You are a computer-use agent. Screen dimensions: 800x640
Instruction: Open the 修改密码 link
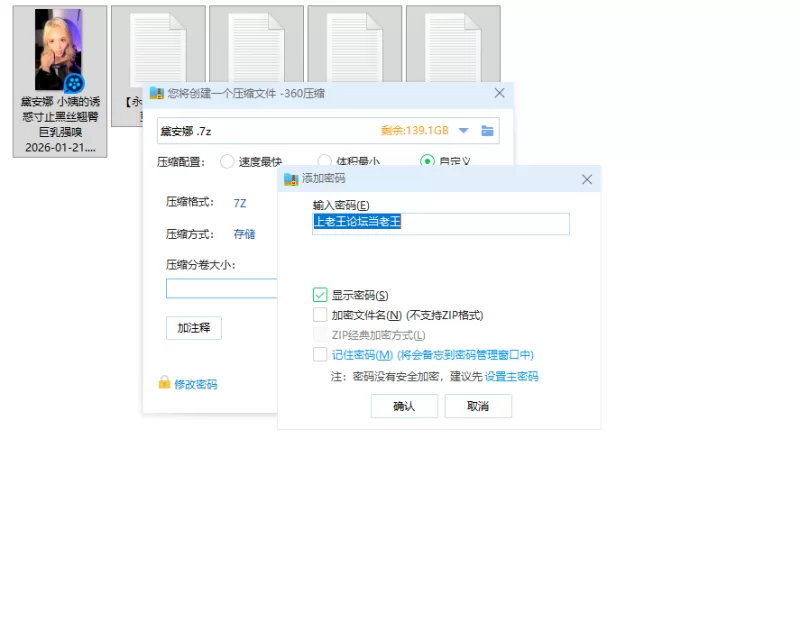[x=195, y=384]
